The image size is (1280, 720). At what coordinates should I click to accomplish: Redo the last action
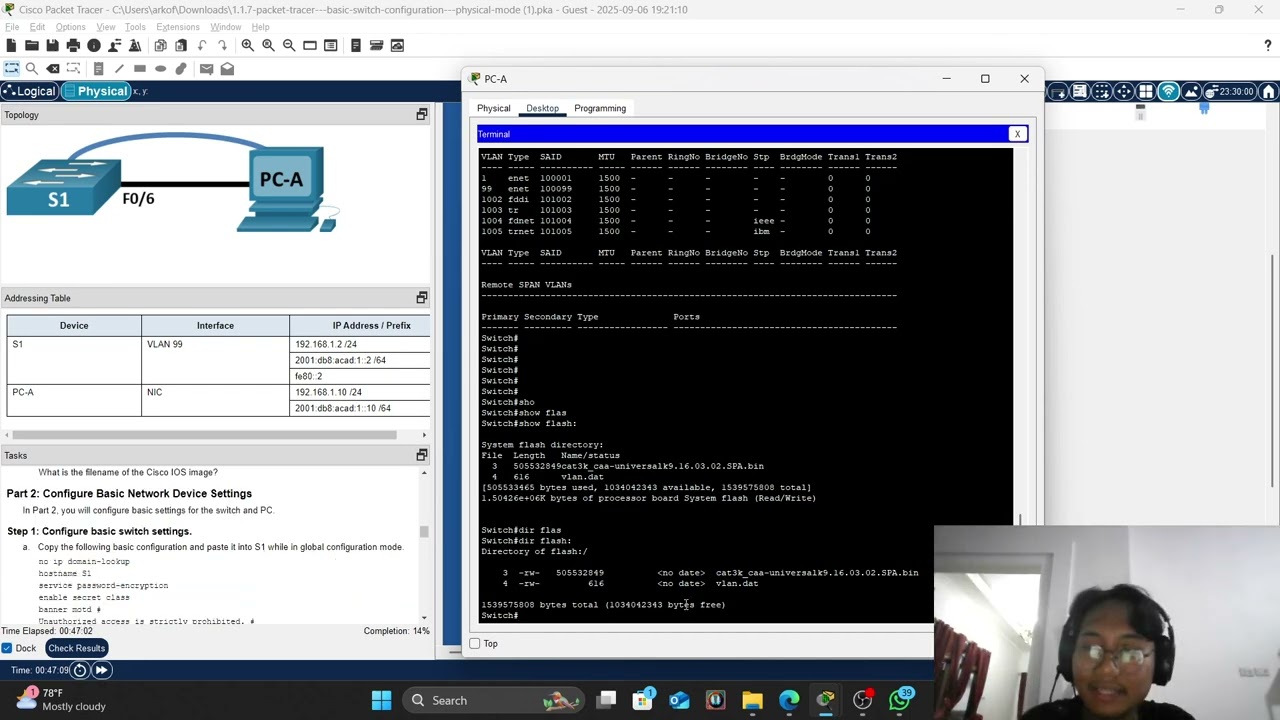pyautogui.click(x=222, y=45)
